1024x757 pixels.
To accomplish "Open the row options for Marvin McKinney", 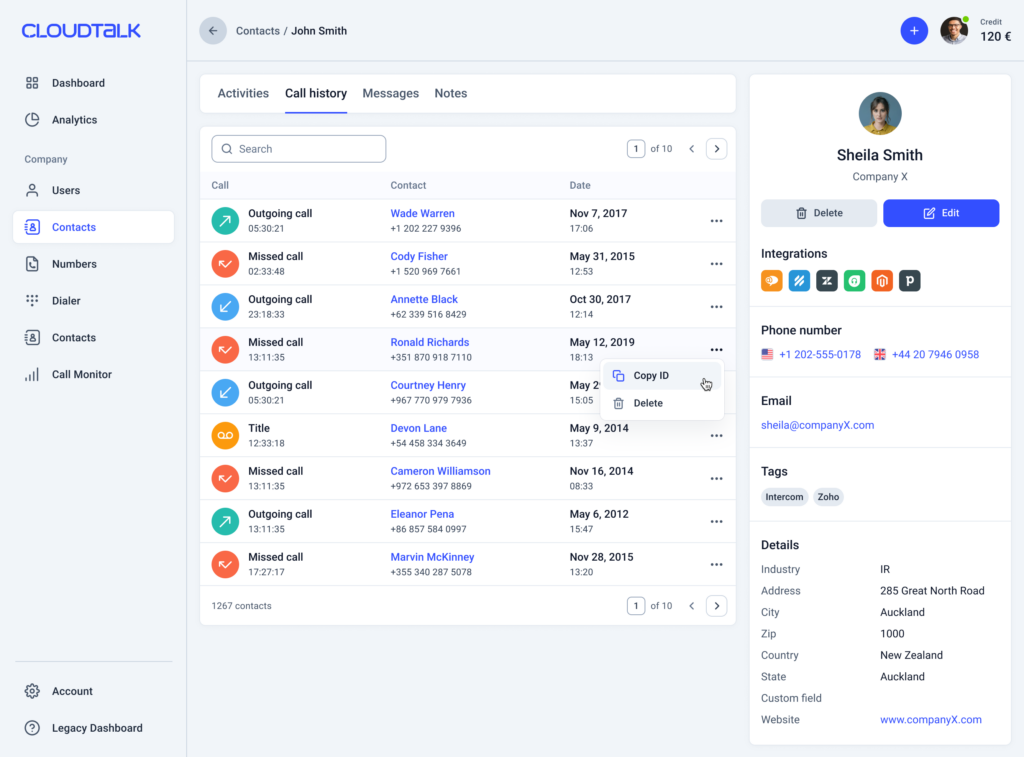I will click(716, 565).
